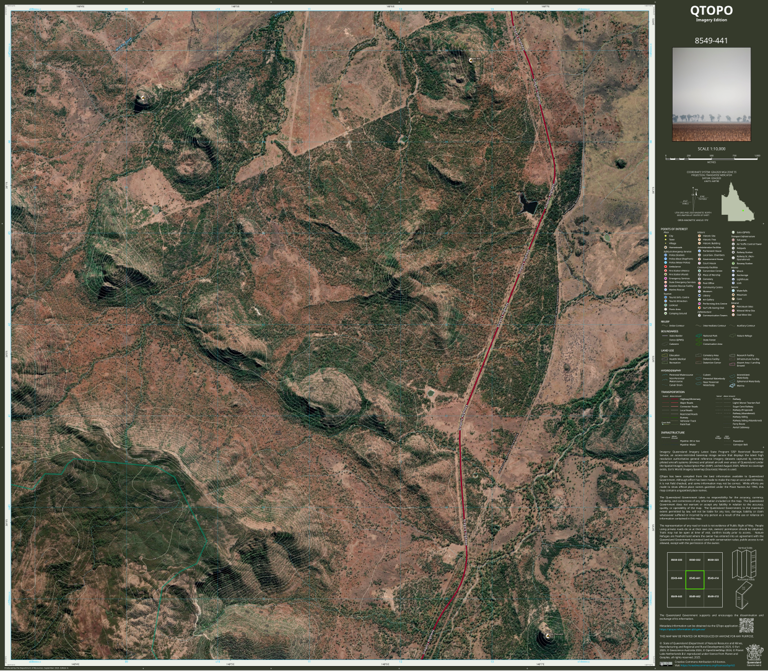Click the Creative Commons licence badge
Viewport: 768px width, 671px height.
[x=666, y=664]
